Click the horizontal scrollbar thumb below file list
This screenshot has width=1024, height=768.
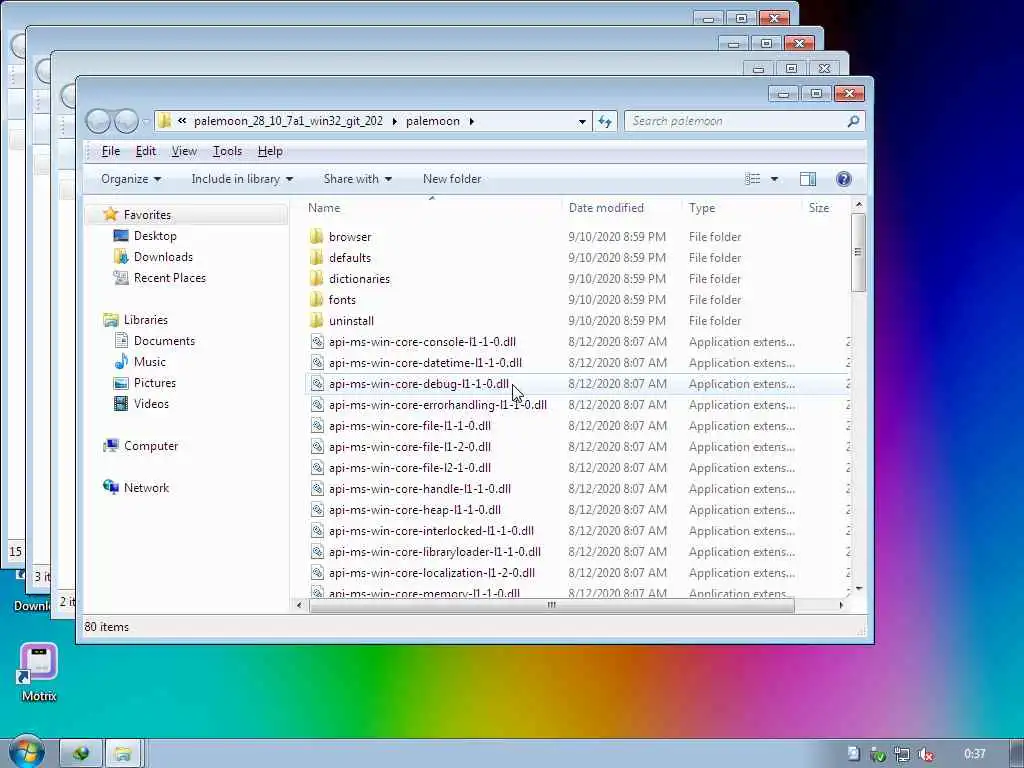coord(551,605)
